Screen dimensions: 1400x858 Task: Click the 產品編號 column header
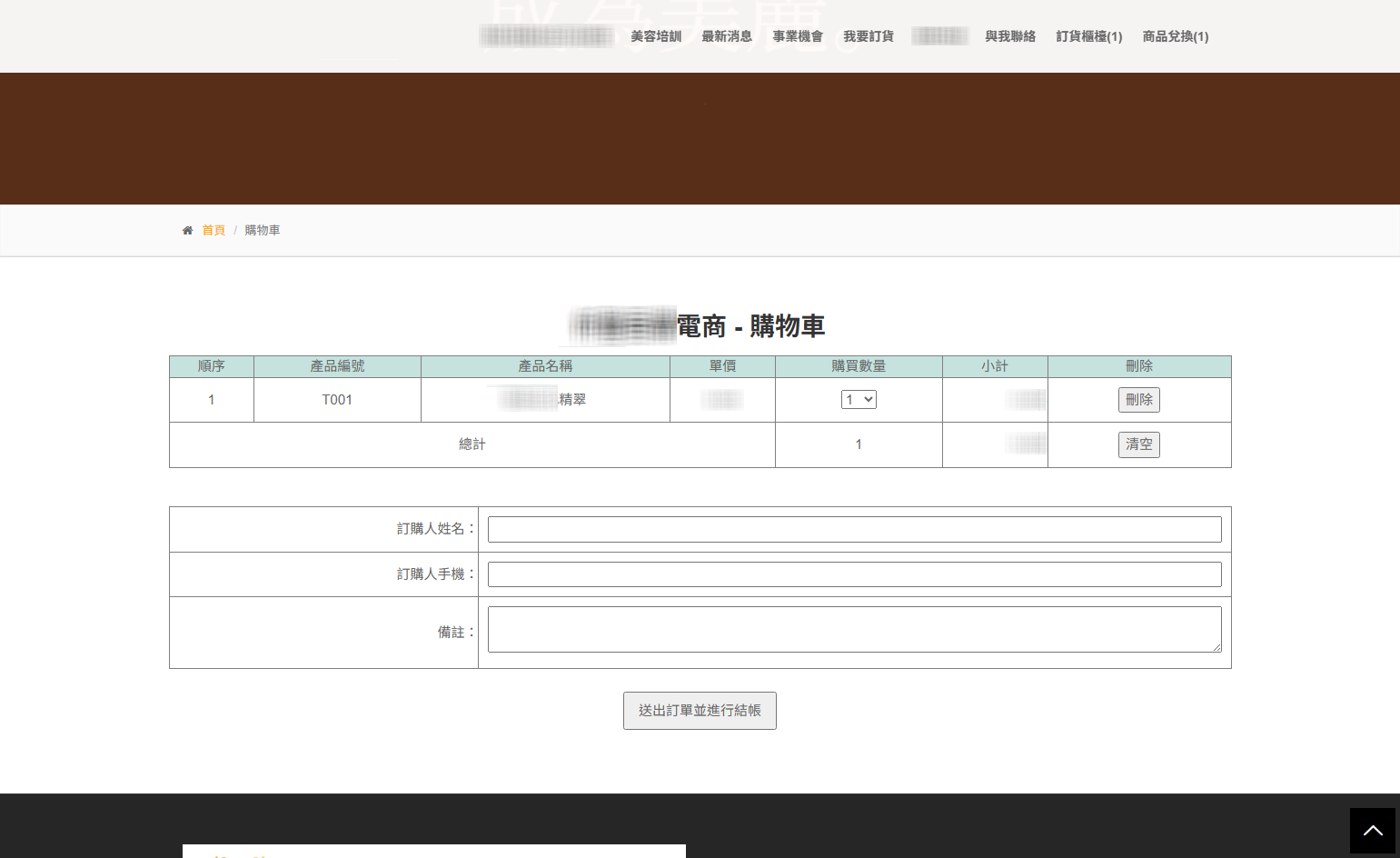pos(337,366)
